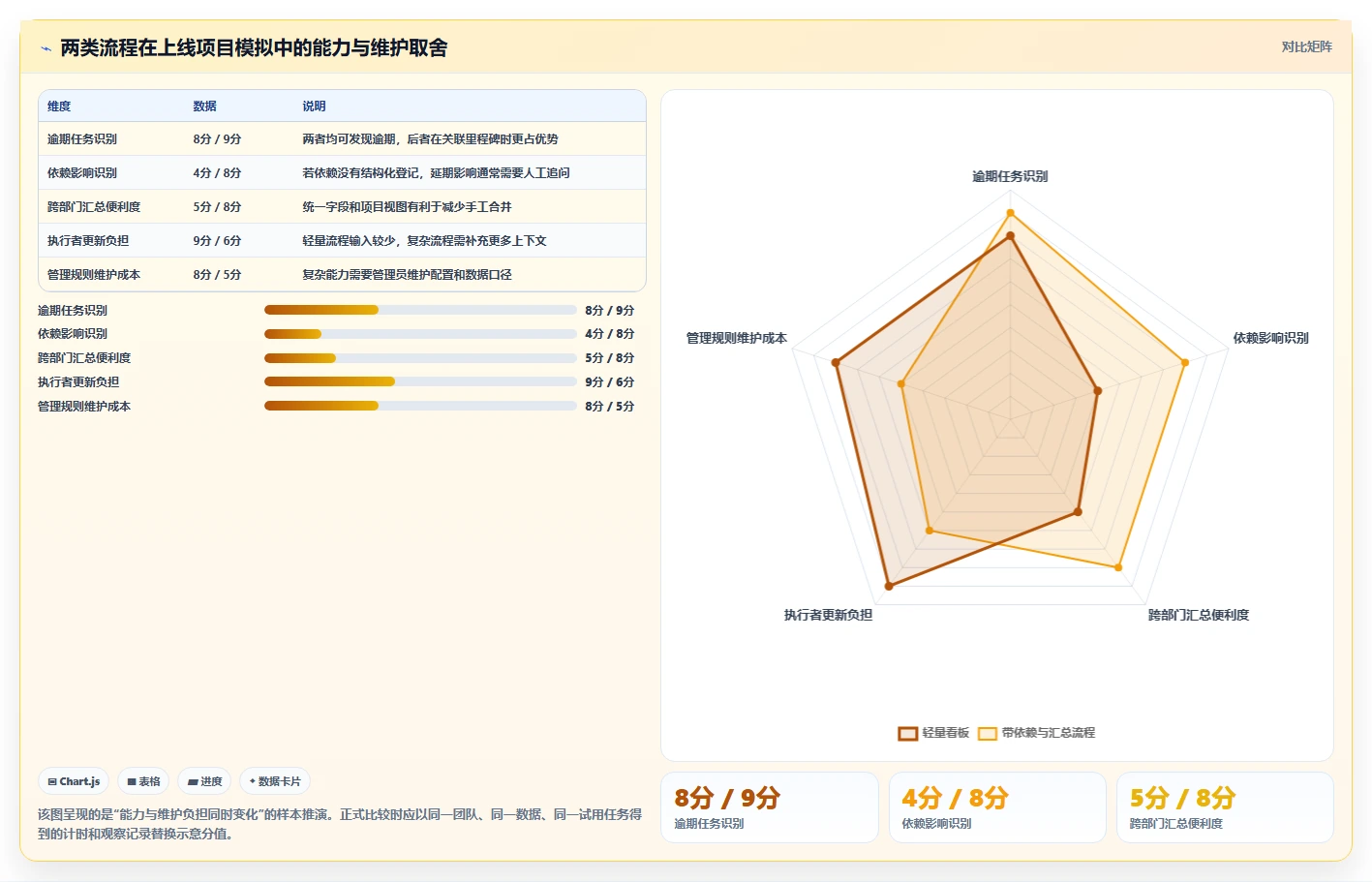Click the page title 两类流程在上线项目模拟中的能力与维护取舍
Screen dimensions: 1372x882
coord(254,48)
